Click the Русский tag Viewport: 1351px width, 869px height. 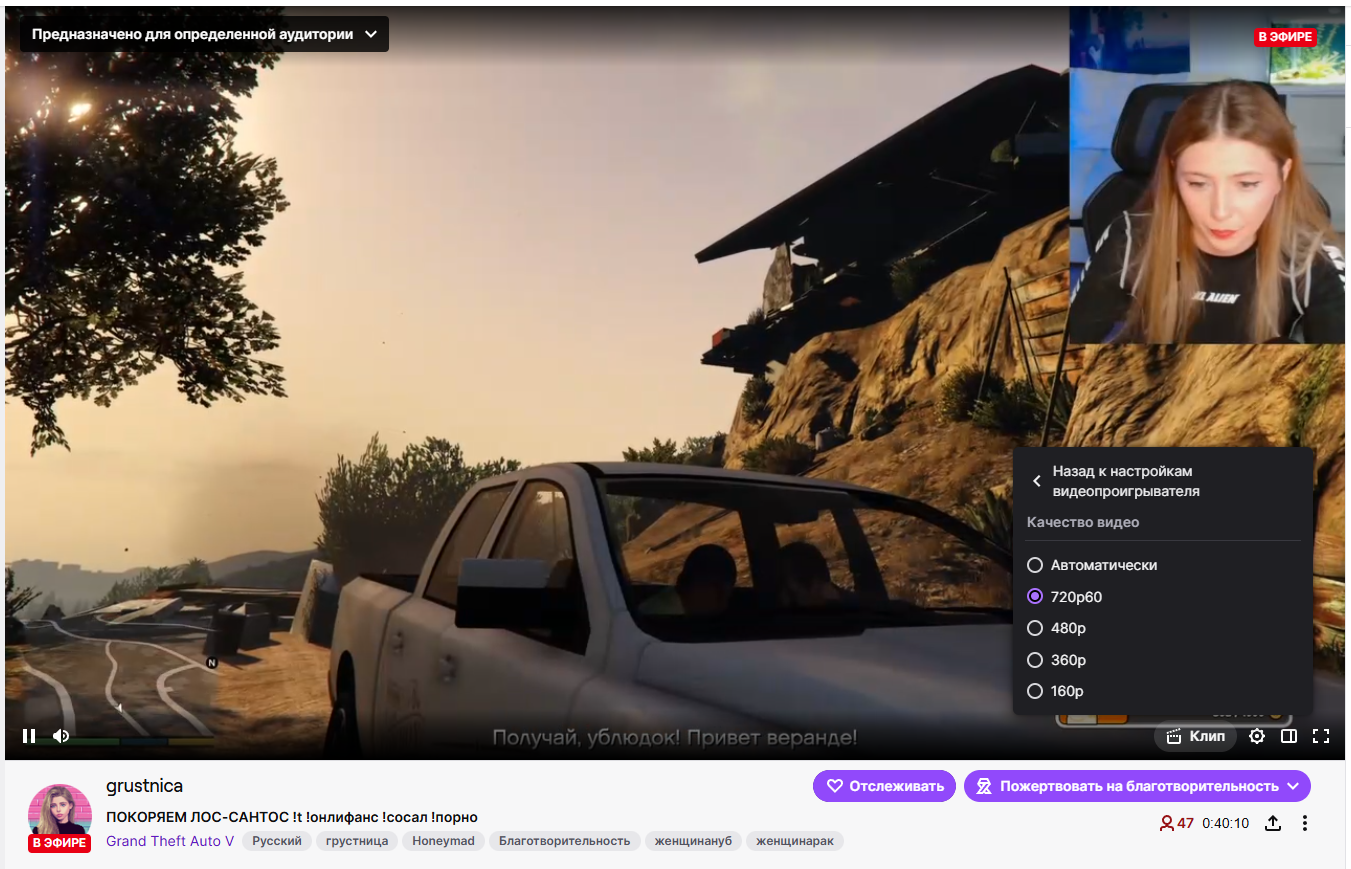[277, 841]
